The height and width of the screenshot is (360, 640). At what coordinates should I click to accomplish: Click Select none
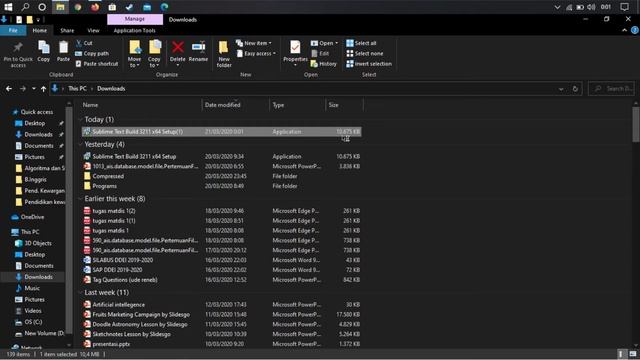[x=364, y=53]
